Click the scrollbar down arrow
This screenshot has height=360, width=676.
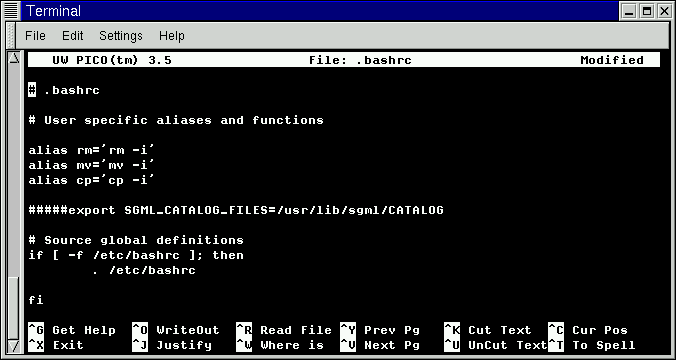pyautogui.click(x=14, y=346)
